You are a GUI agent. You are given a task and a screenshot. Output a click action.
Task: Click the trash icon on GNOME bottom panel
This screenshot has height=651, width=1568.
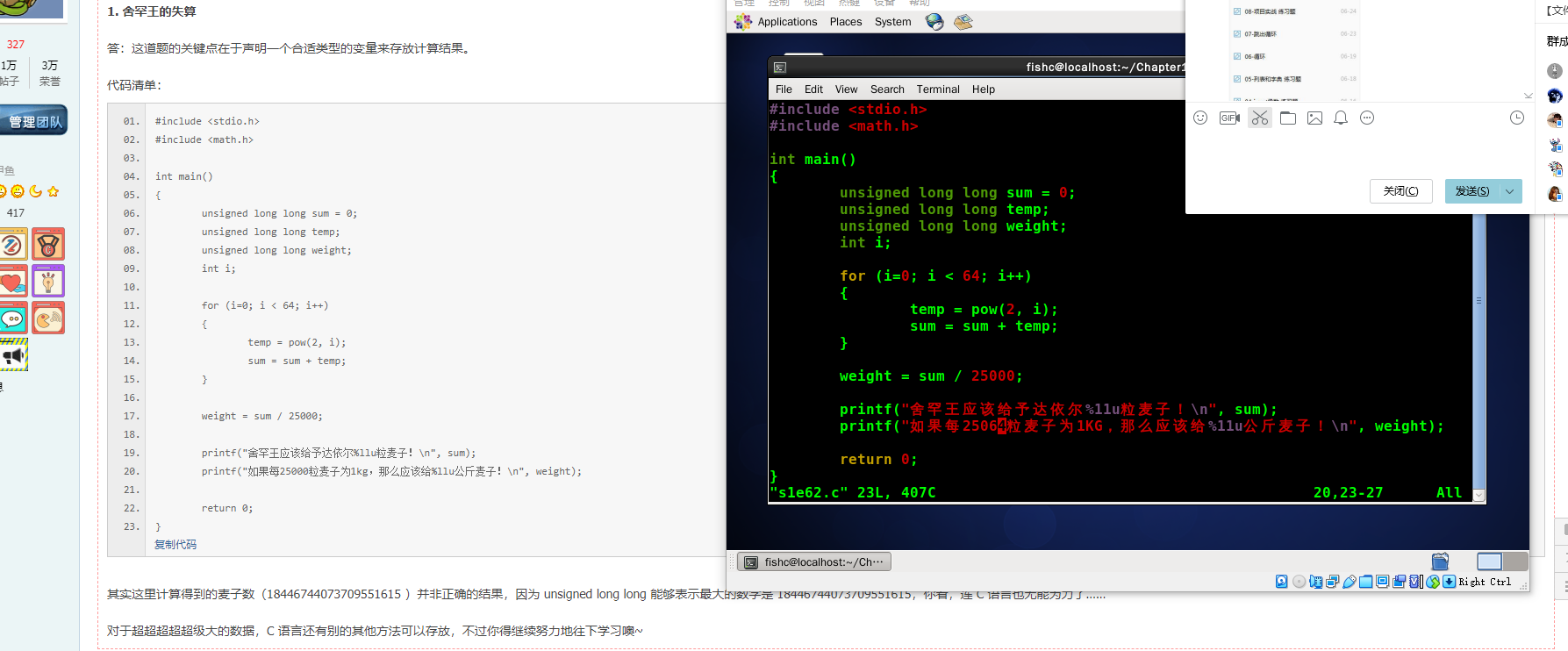1440,562
